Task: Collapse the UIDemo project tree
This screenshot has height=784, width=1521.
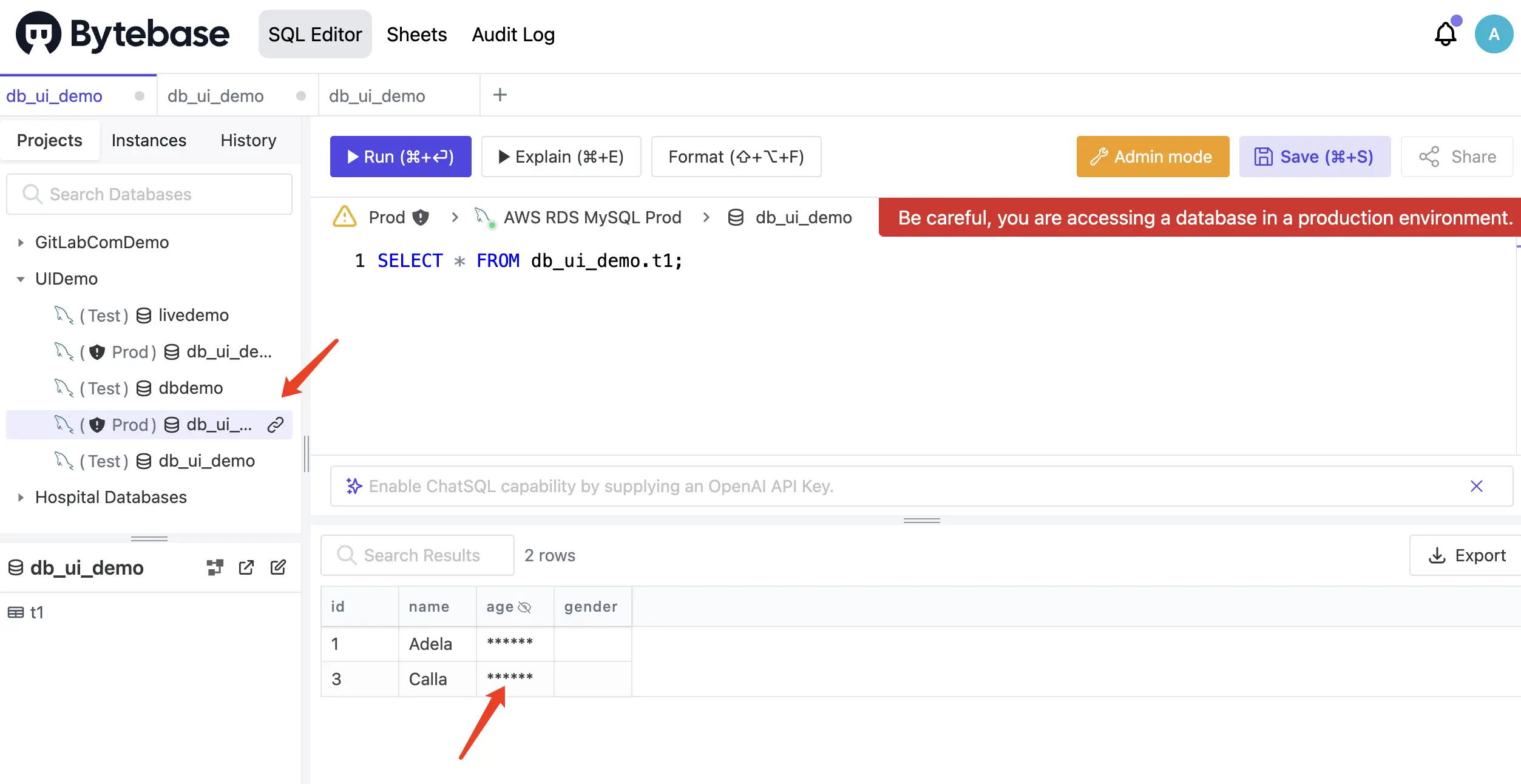Action: coord(20,279)
